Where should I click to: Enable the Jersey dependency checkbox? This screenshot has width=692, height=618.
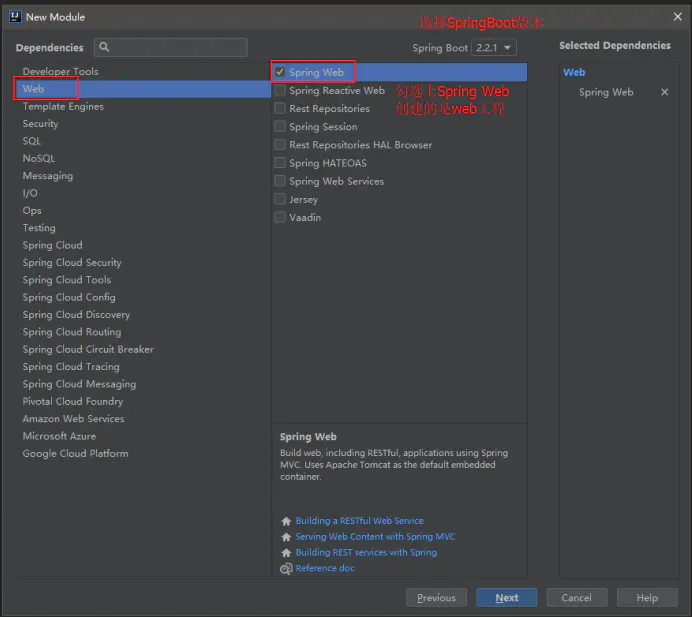[280, 199]
